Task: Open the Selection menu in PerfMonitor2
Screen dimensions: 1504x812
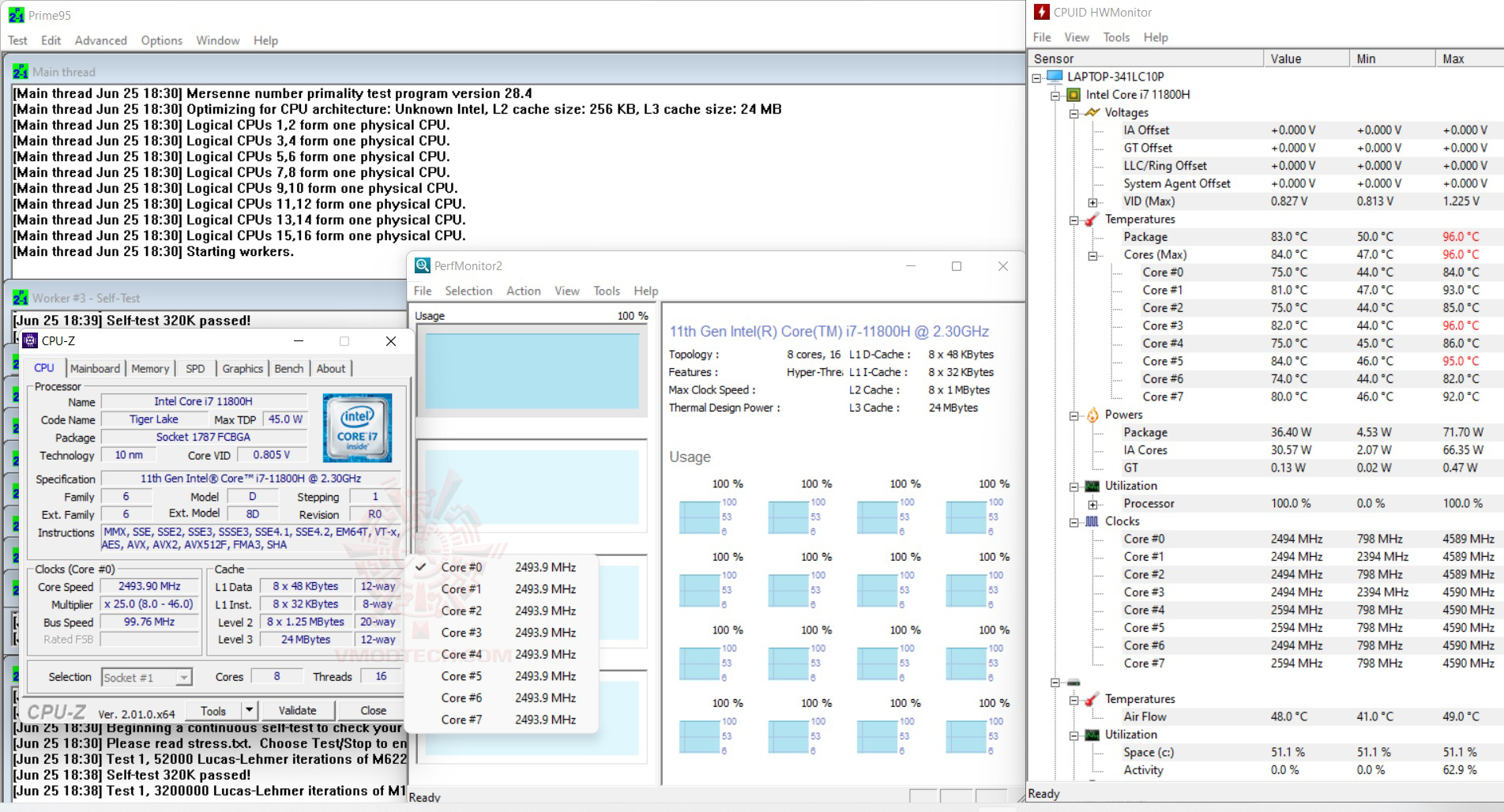Action: (468, 291)
